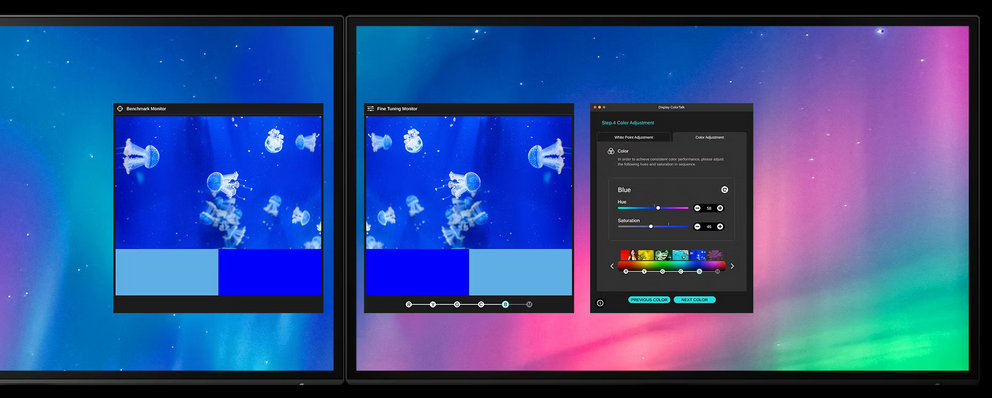Click the PREVIOUS COLOR button

pyautogui.click(x=649, y=300)
